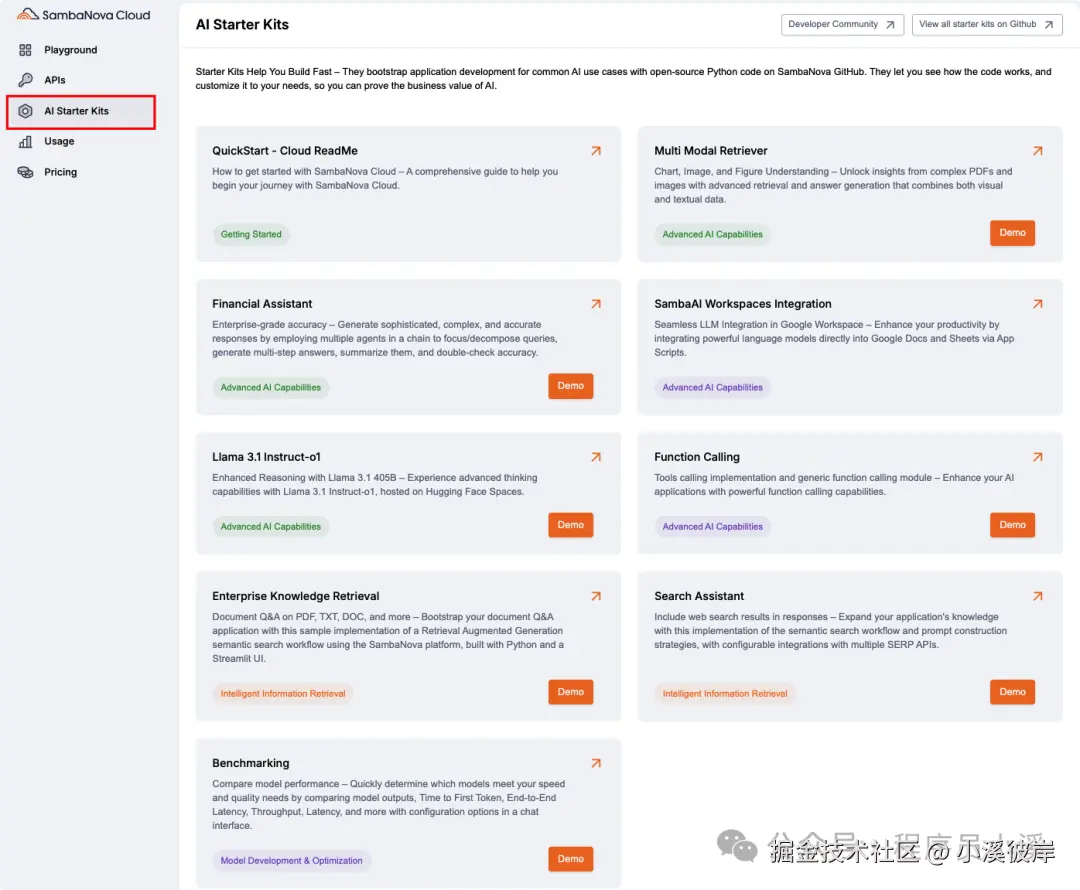Open Benchmarking external arrow
Viewport: 1080px width, 890px height.
click(x=596, y=763)
